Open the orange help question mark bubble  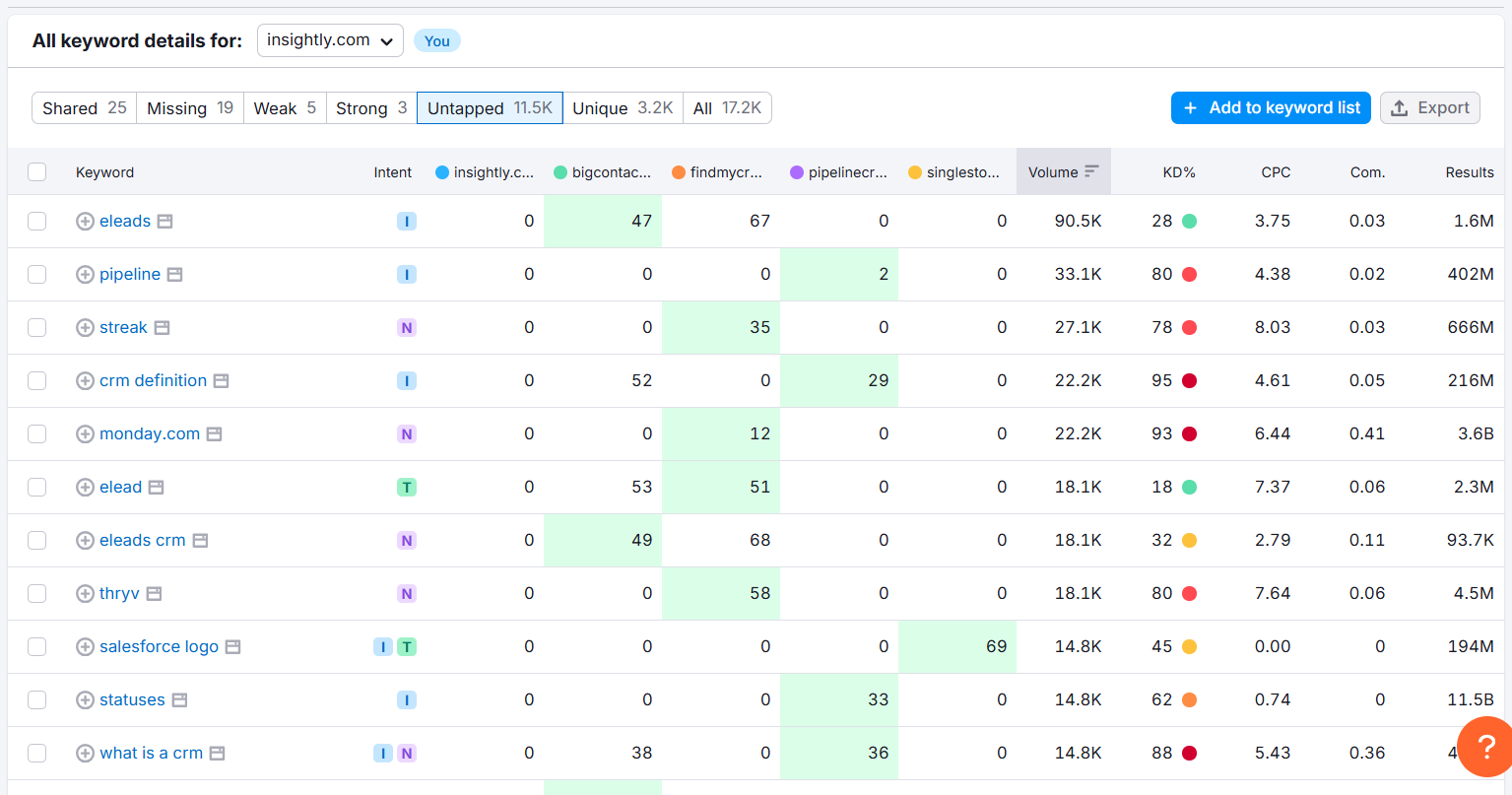[x=1485, y=747]
